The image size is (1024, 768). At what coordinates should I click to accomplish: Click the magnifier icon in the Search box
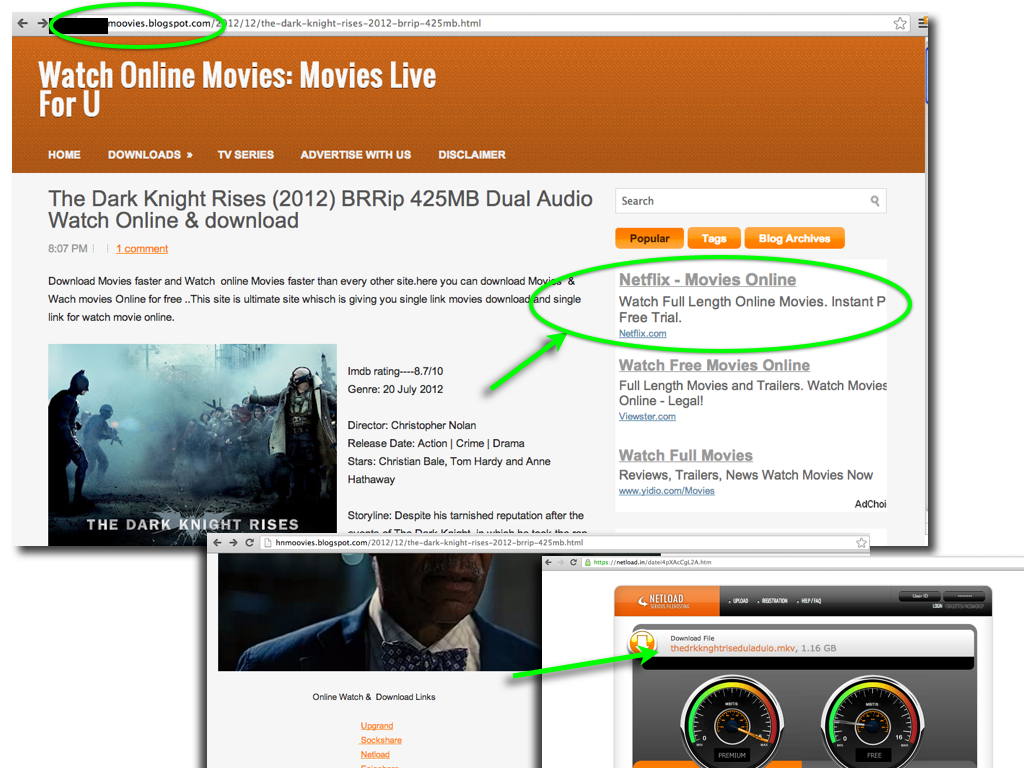874,201
